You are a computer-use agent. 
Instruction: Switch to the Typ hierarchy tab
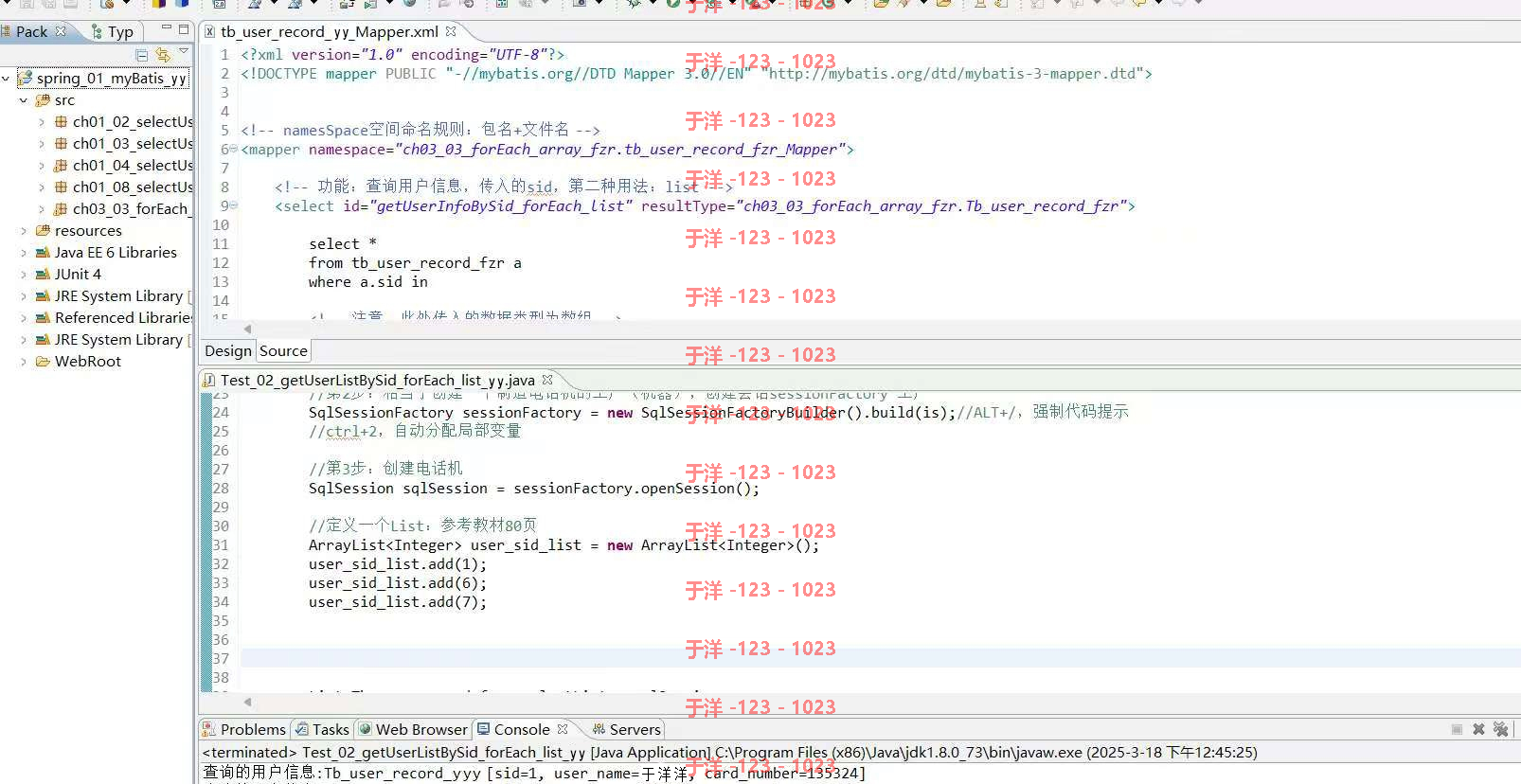(114, 31)
